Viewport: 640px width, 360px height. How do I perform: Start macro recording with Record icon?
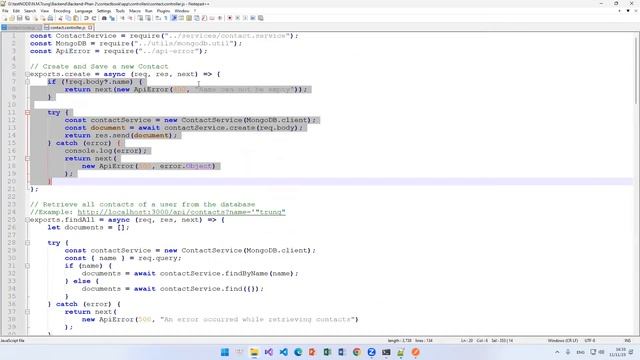click(229, 18)
